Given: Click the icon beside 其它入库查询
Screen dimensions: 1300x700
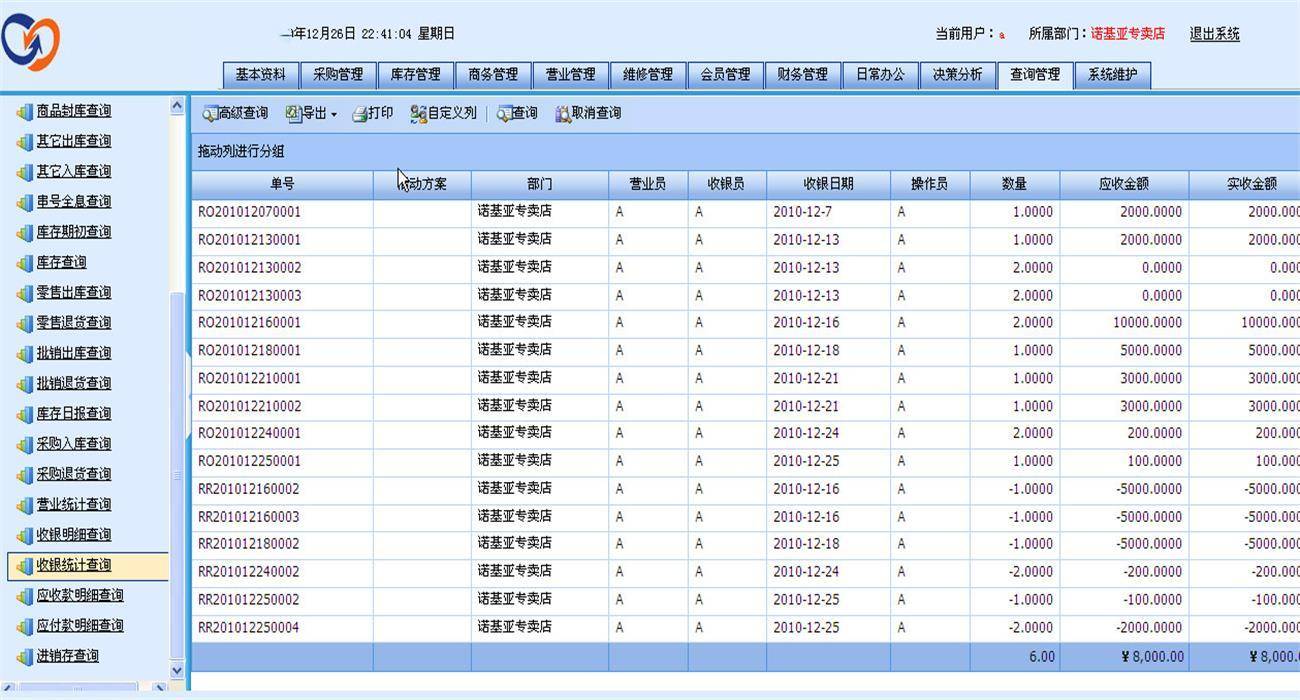Looking at the screenshot, I should click(x=24, y=172).
